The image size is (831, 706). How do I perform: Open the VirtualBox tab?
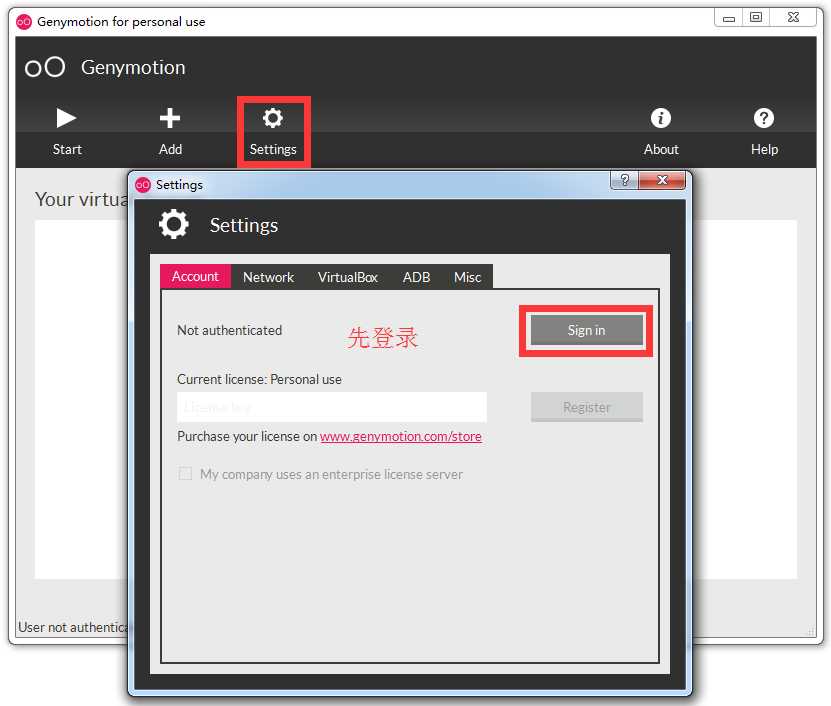pos(348,277)
